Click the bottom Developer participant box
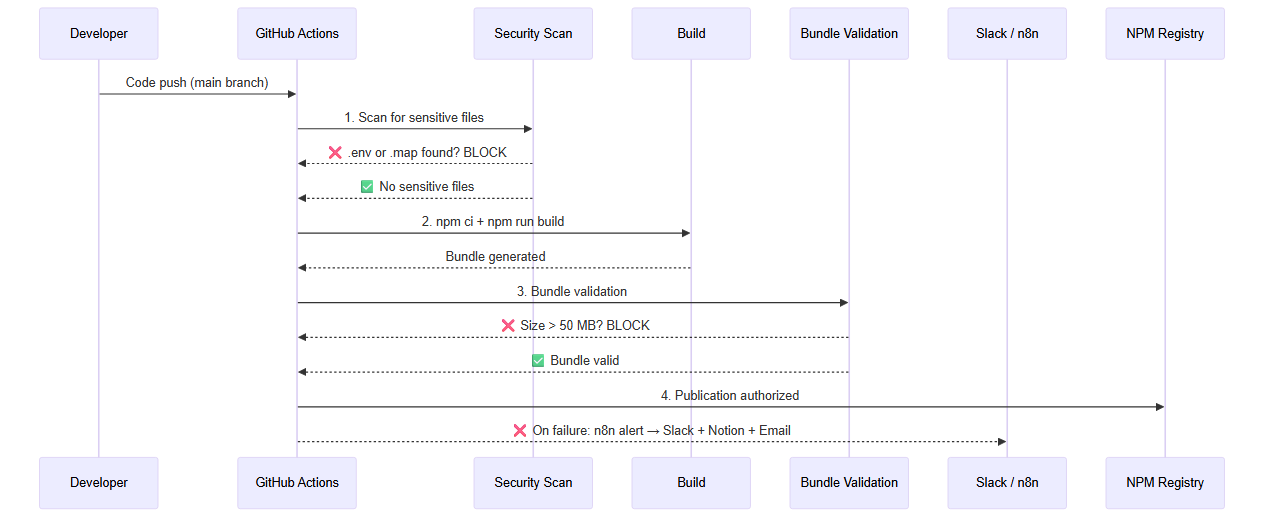This screenshot has height=518, width=1264. coord(99,483)
